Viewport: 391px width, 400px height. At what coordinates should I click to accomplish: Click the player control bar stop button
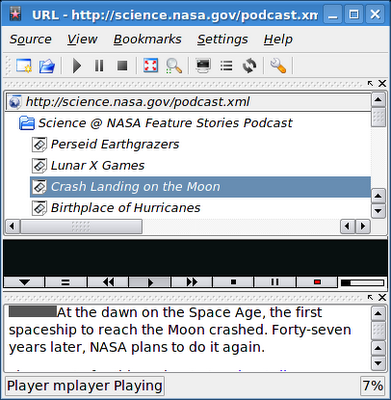[233, 282]
